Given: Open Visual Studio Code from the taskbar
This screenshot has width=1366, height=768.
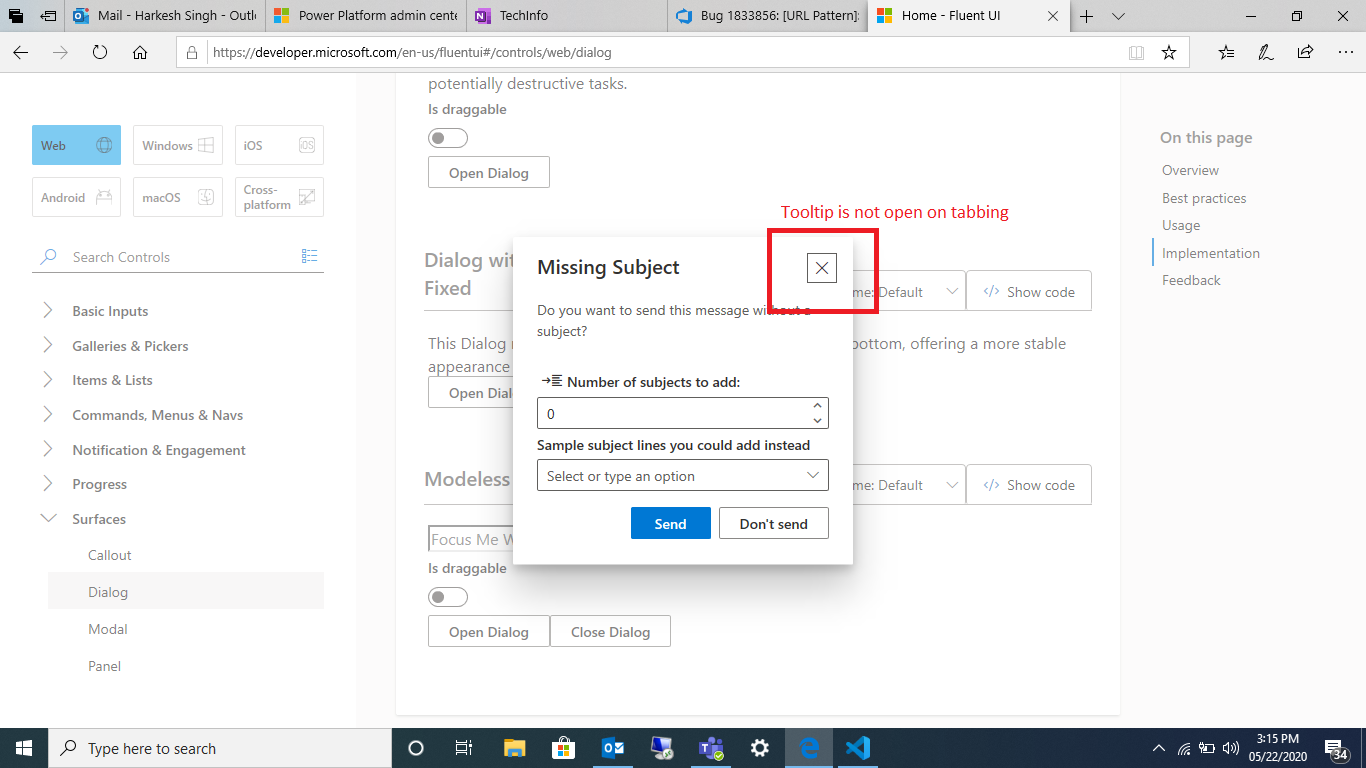Looking at the screenshot, I should pyautogui.click(x=857, y=748).
